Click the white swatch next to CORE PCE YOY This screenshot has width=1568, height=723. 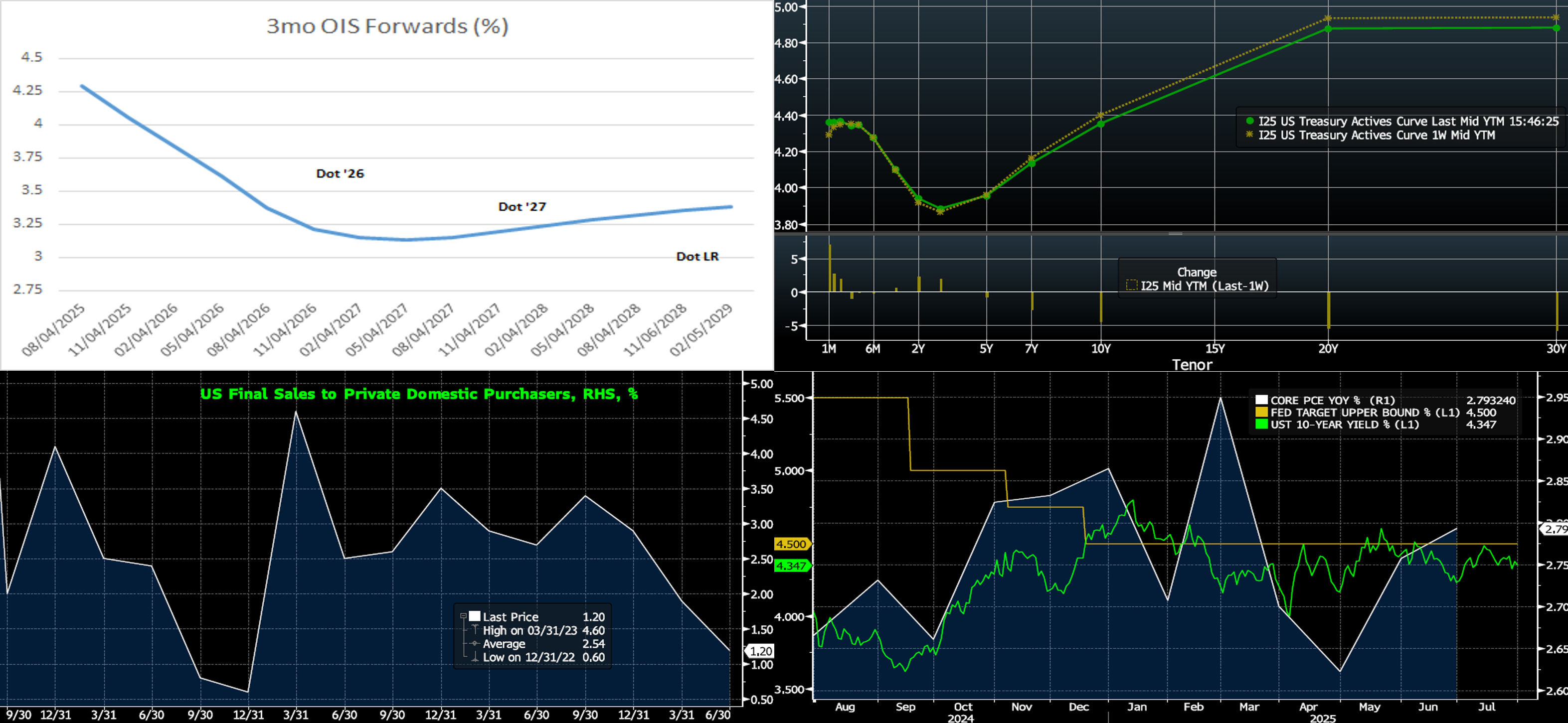click(1262, 400)
